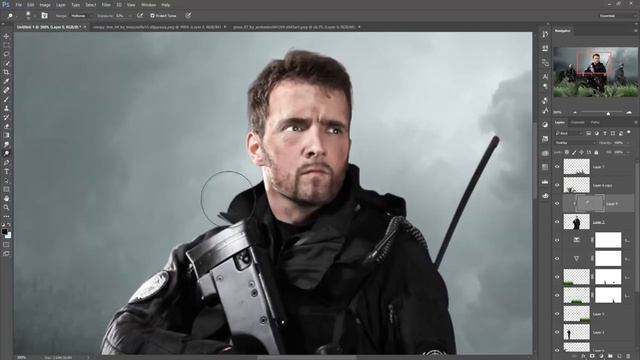This screenshot has height=360, width=640.
Task: Select the Gradient tool
Action: (x=6, y=135)
